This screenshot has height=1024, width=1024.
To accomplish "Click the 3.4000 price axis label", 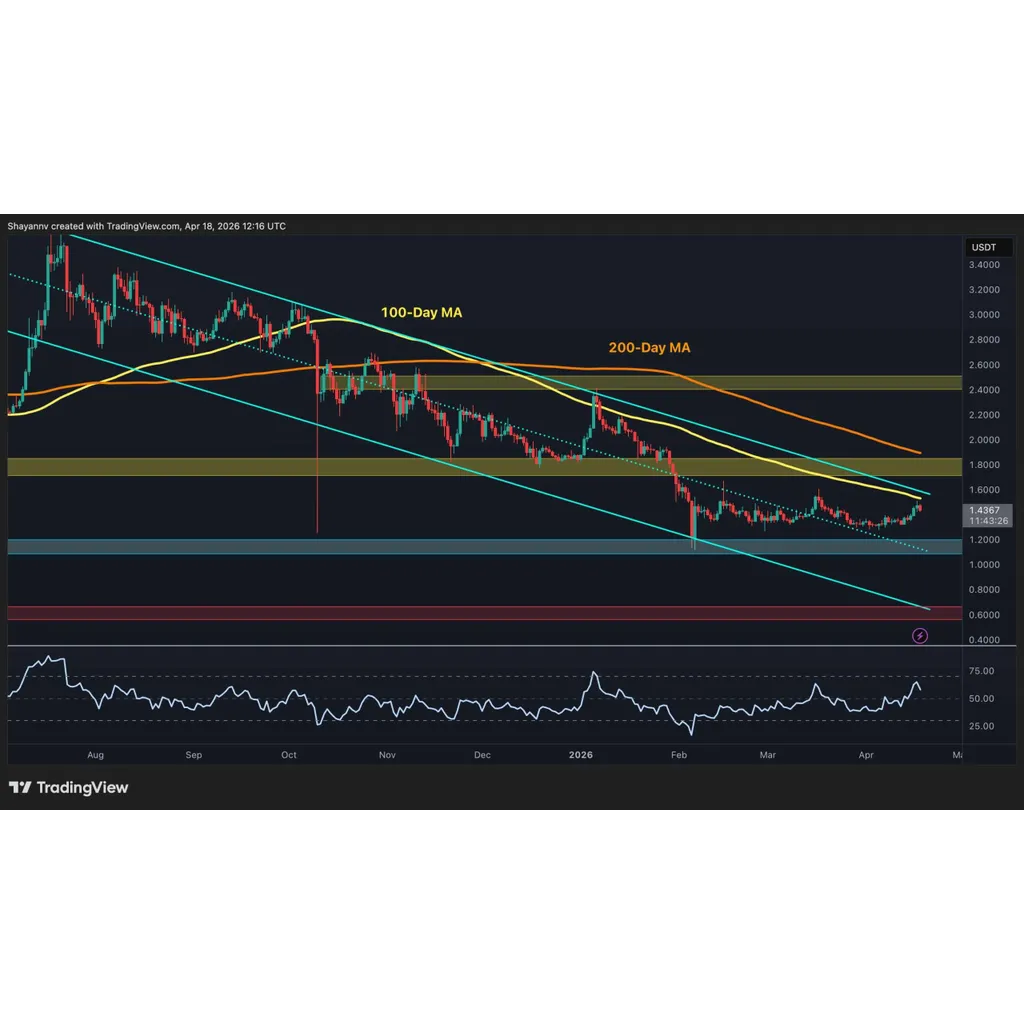I will (984, 264).
